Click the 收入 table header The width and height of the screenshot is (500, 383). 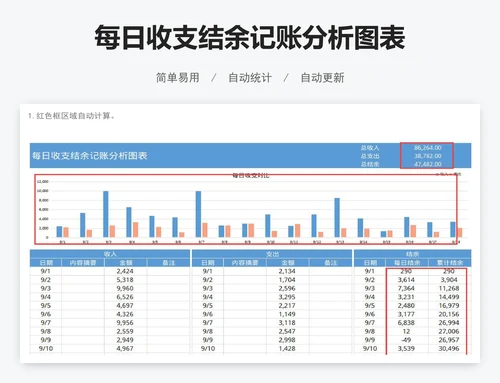pyautogui.click(x=110, y=254)
